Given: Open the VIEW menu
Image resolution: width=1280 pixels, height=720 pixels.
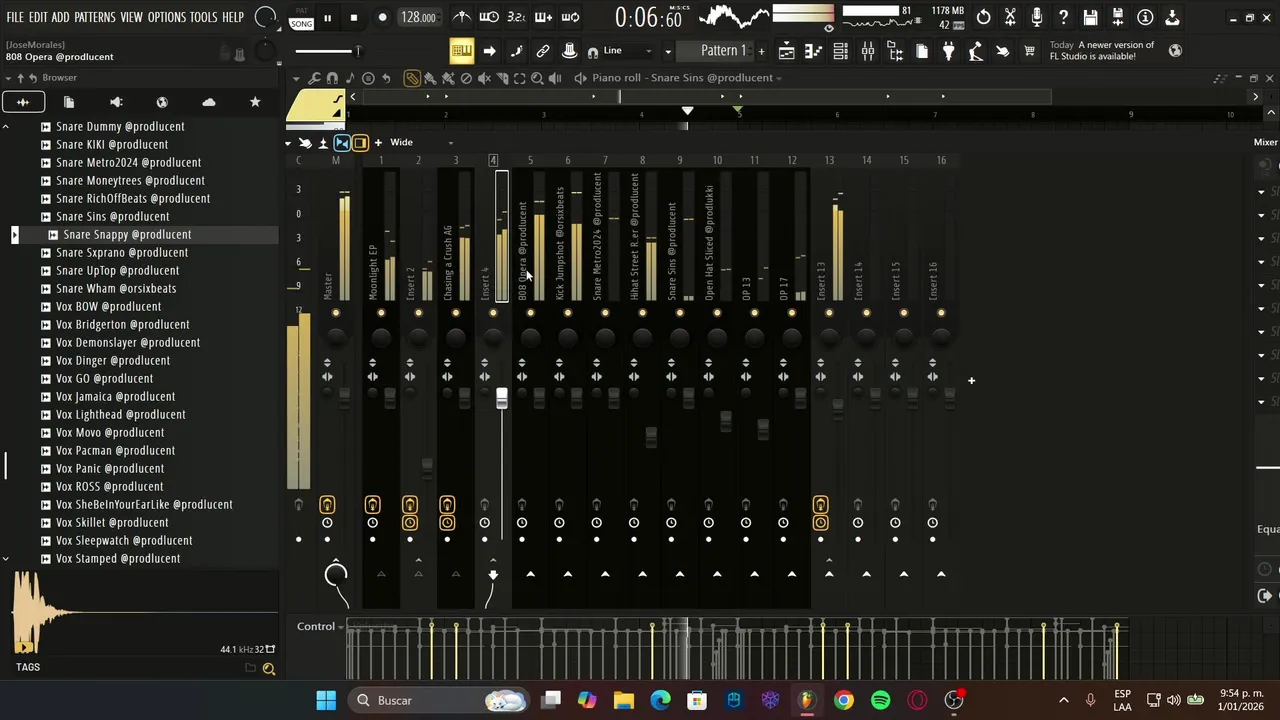Looking at the screenshot, I should 132,17.
